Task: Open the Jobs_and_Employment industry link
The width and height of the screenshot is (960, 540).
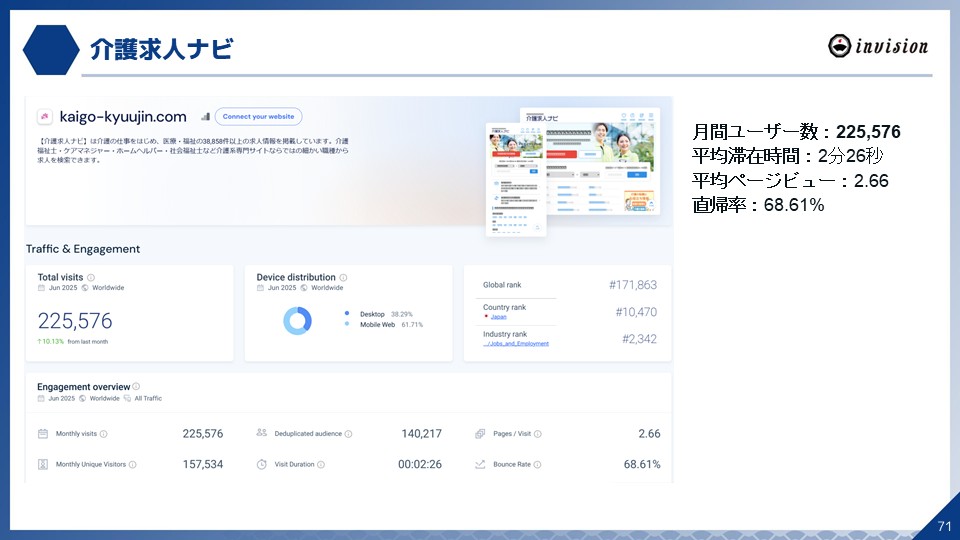Action: (516, 343)
